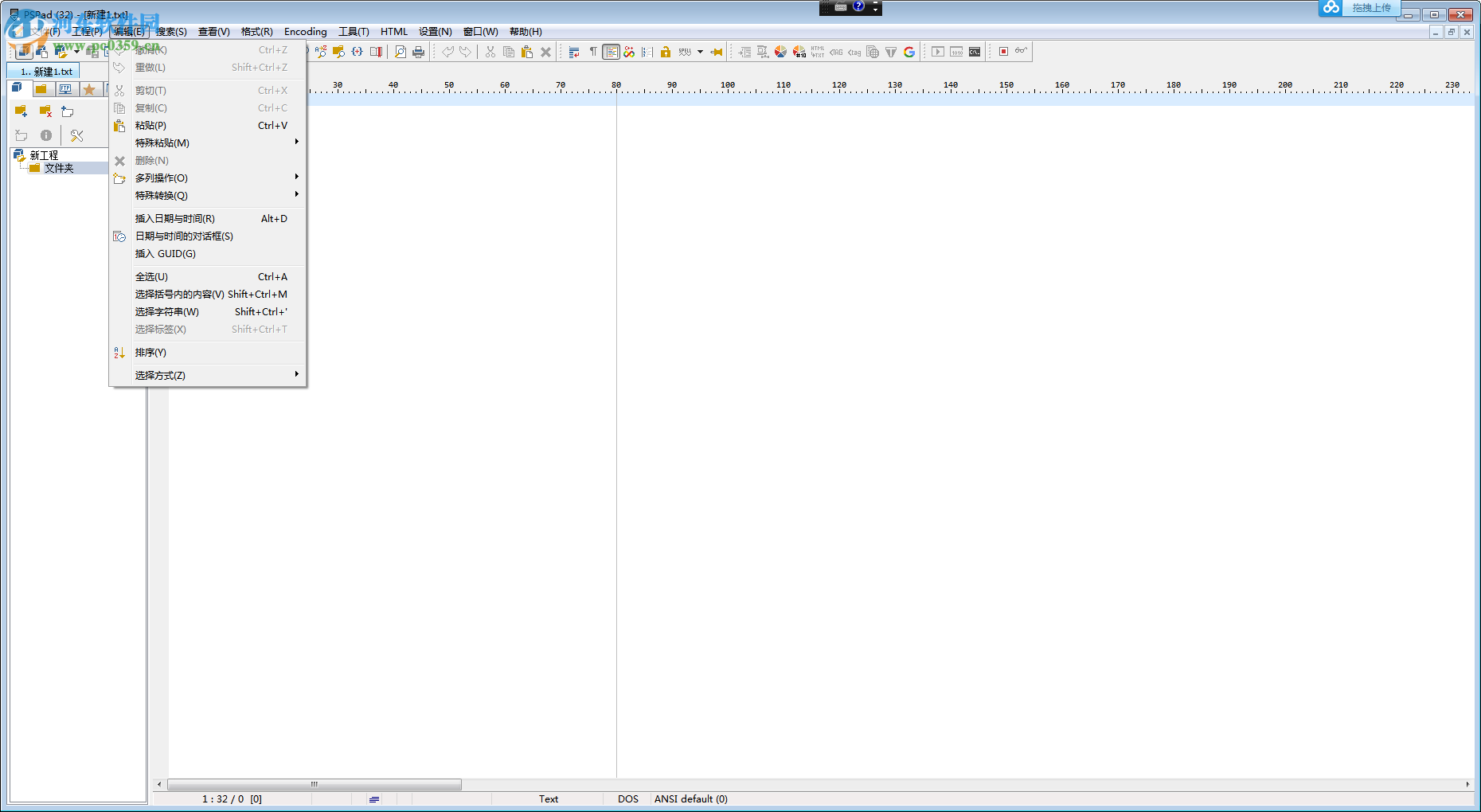Click the folder with blue plus icon
Screen dimensions: 1481x812
pyautogui.click(x=21, y=111)
